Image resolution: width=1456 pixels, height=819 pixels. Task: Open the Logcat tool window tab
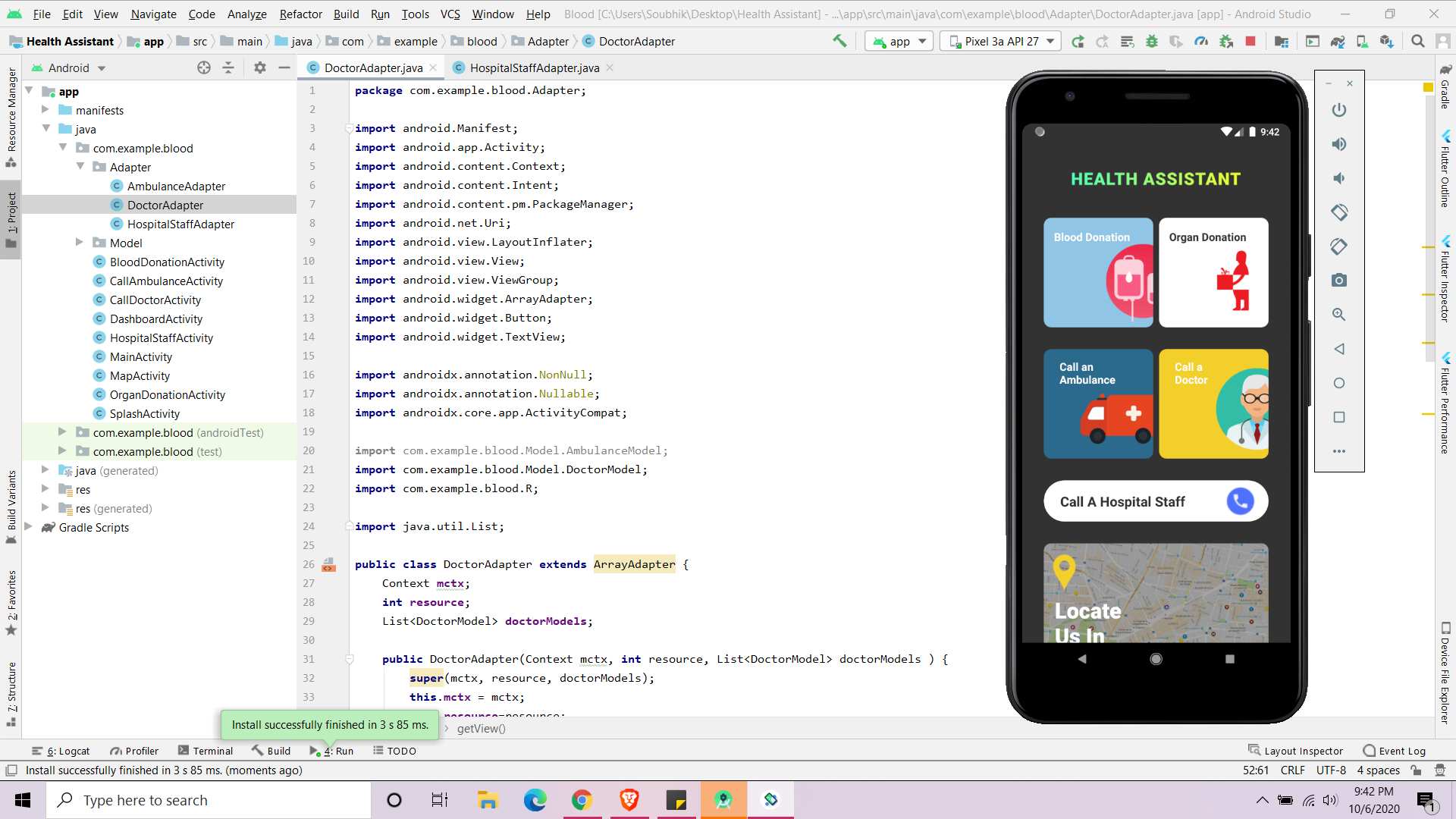(x=61, y=751)
